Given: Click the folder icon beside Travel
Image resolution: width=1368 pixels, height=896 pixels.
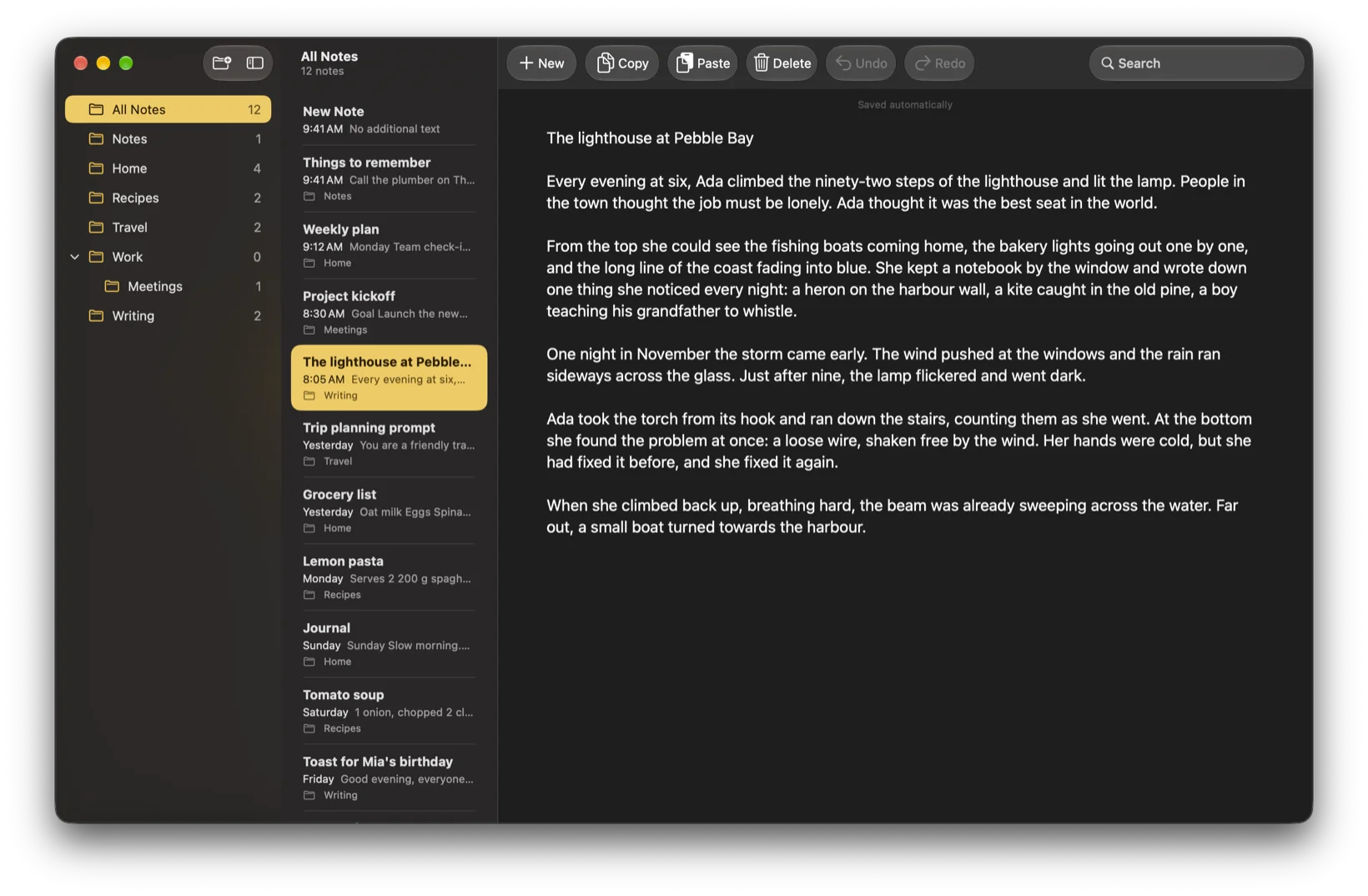Looking at the screenshot, I should click(x=97, y=227).
